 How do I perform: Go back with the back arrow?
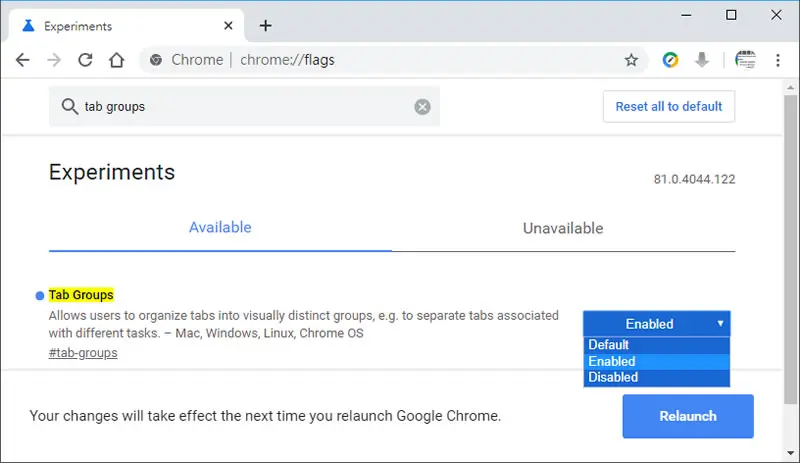click(22, 60)
